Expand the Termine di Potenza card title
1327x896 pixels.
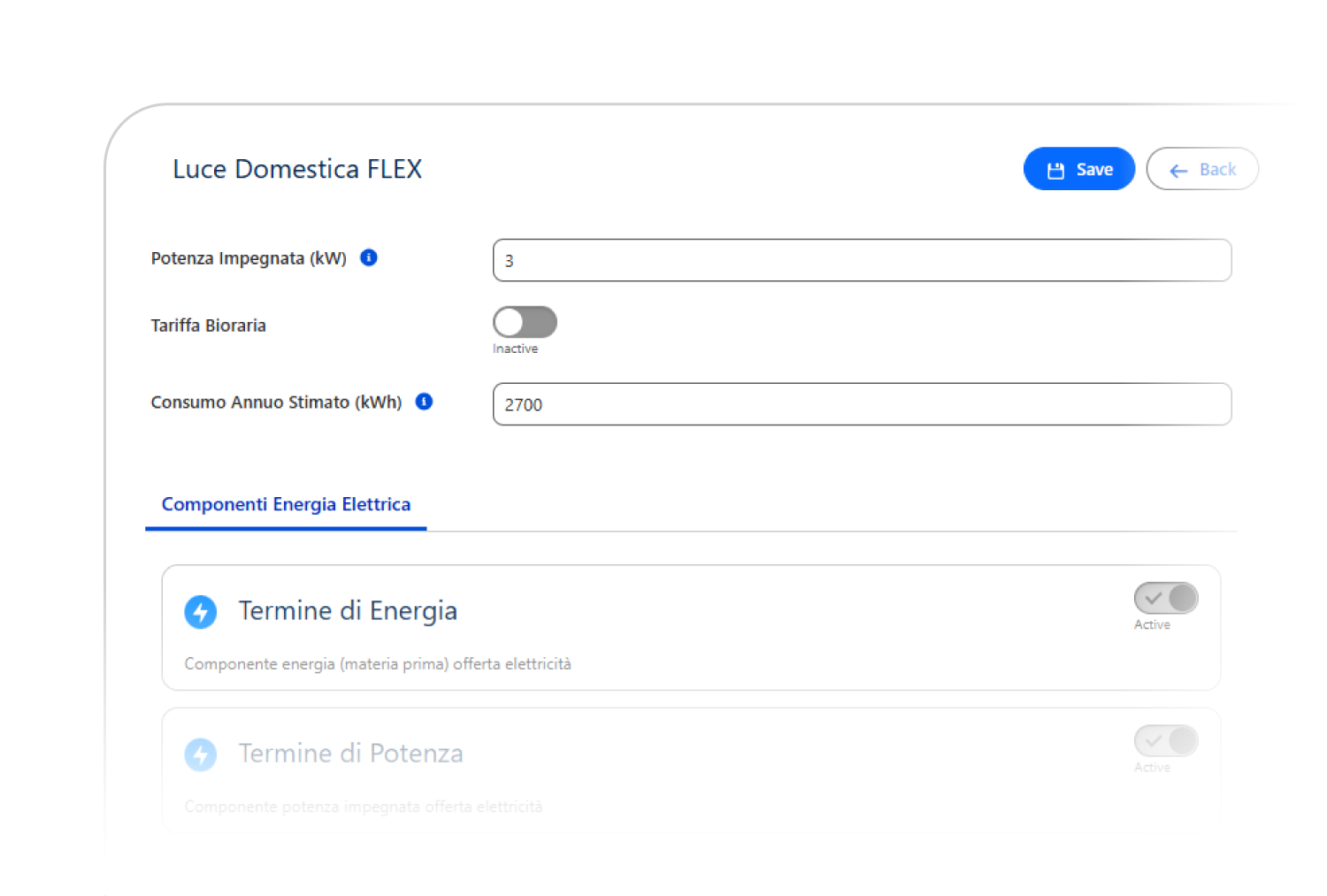(x=350, y=753)
